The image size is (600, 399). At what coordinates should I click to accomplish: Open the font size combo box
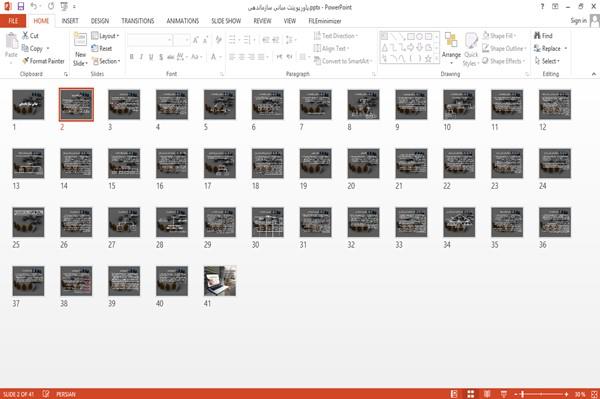click(x=181, y=40)
